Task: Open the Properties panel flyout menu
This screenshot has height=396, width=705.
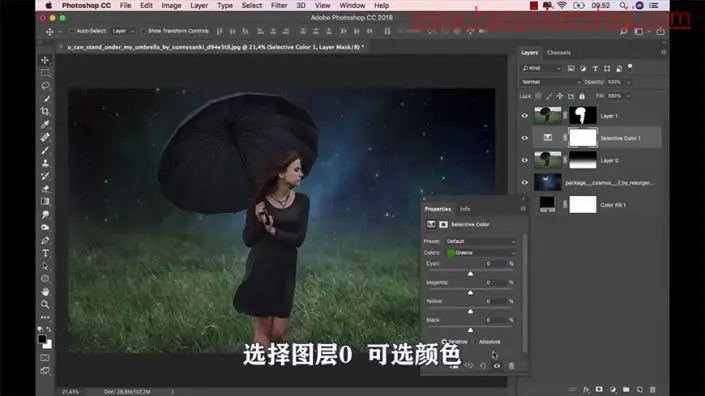Action: pyautogui.click(x=522, y=209)
